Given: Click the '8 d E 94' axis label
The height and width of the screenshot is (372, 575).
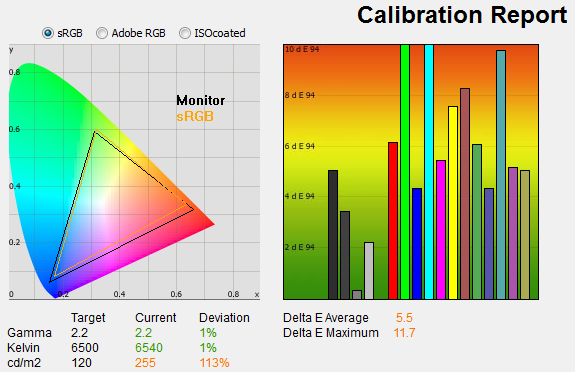Looking at the screenshot, I should [300, 95].
